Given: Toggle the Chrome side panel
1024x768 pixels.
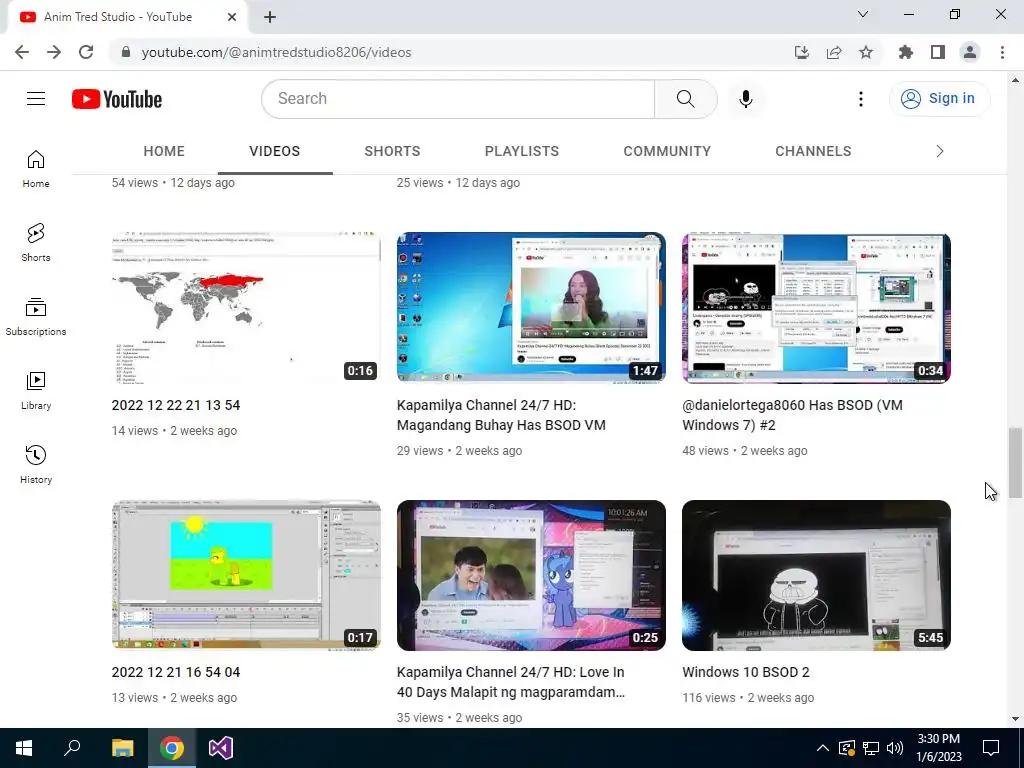Looking at the screenshot, I should click(x=938, y=52).
